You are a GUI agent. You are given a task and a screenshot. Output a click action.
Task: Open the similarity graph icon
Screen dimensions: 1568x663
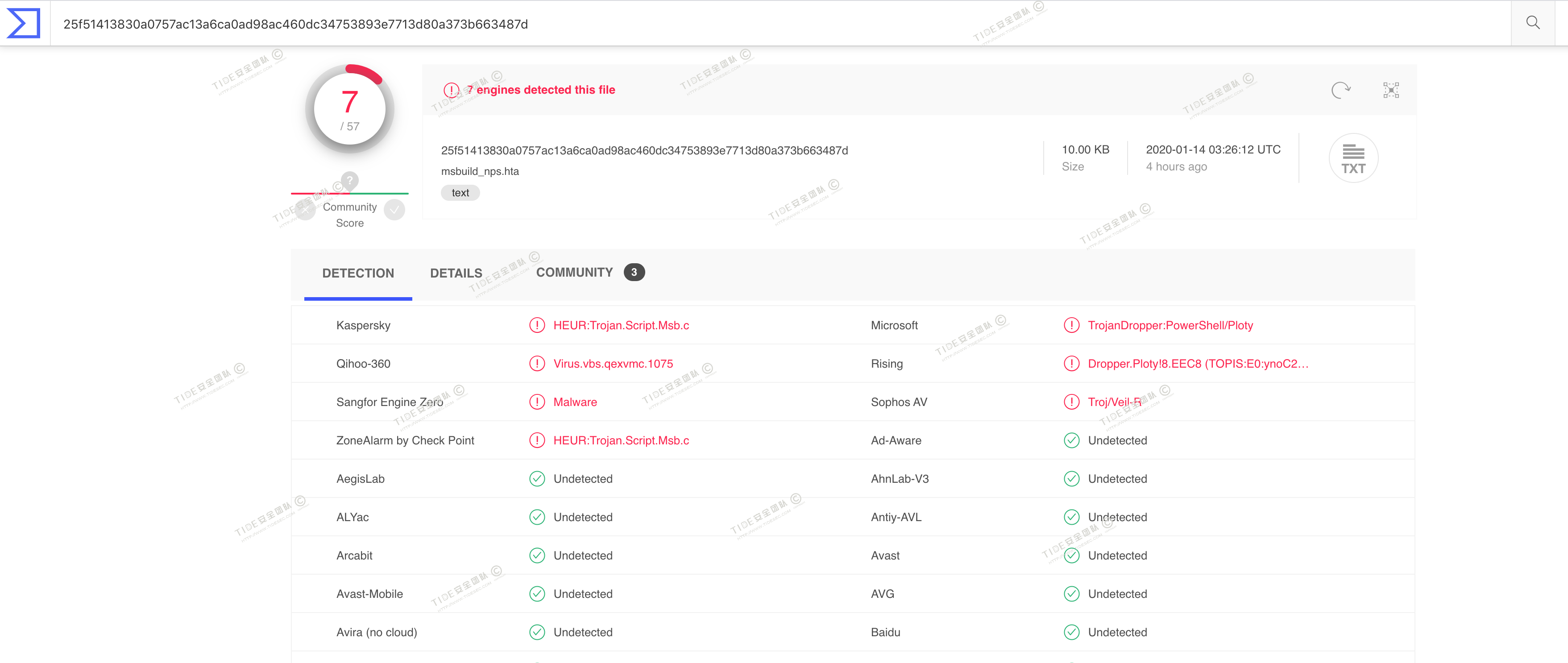[x=1390, y=90]
